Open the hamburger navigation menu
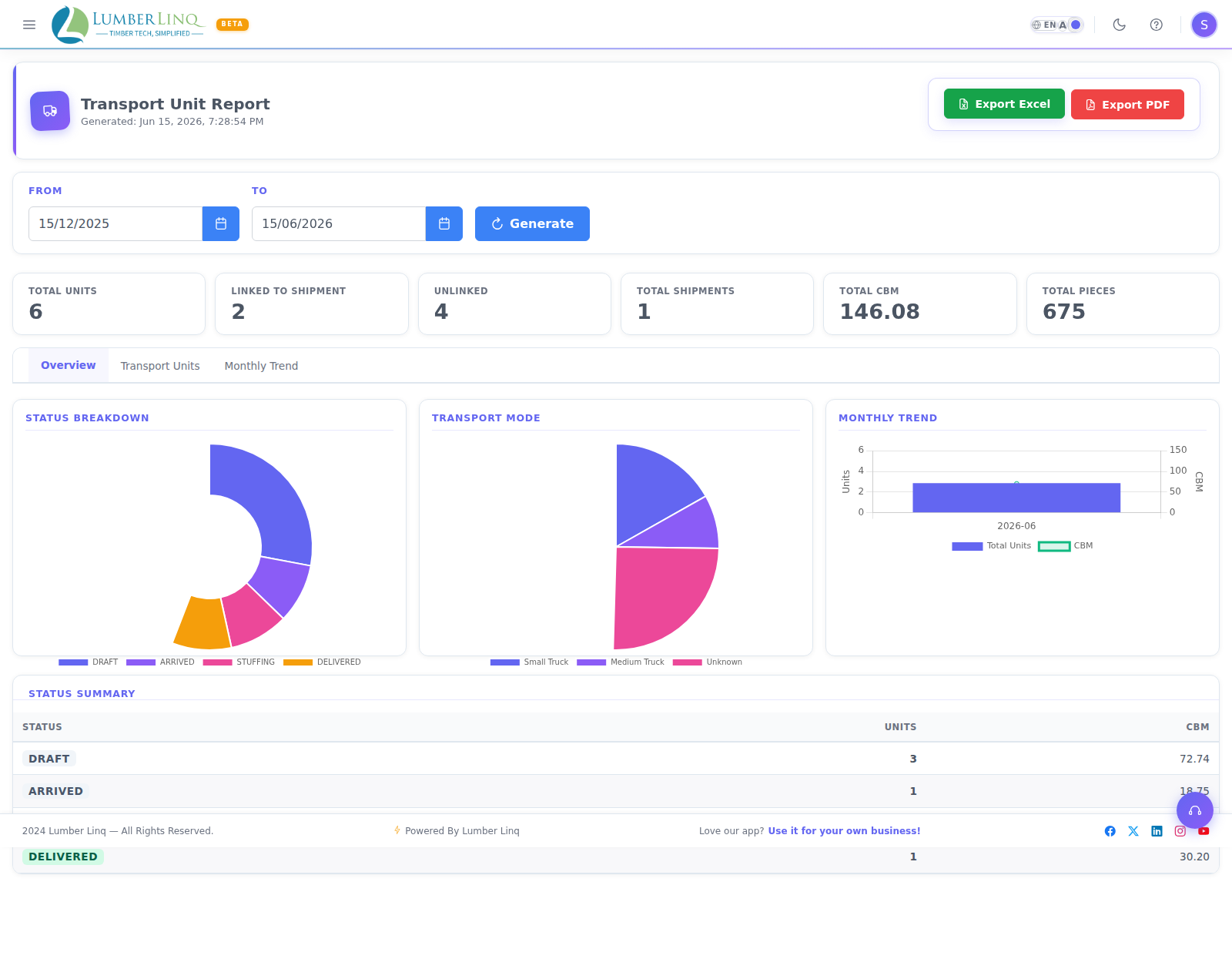The image size is (1232, 979). pos(29,25)
